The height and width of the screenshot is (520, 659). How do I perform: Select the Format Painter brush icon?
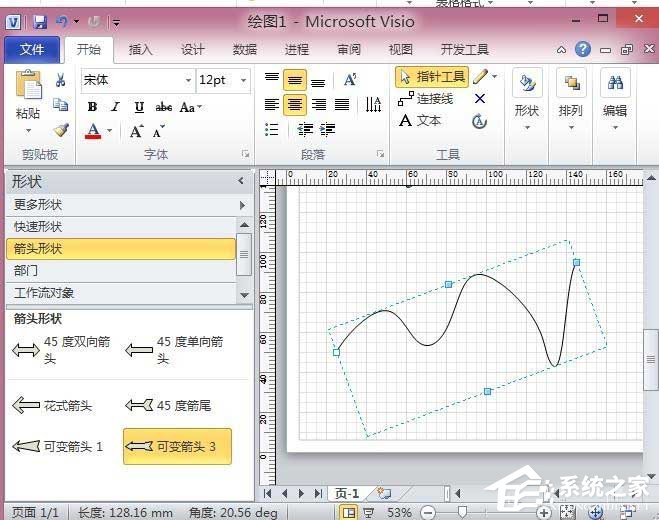click(61, 130)
